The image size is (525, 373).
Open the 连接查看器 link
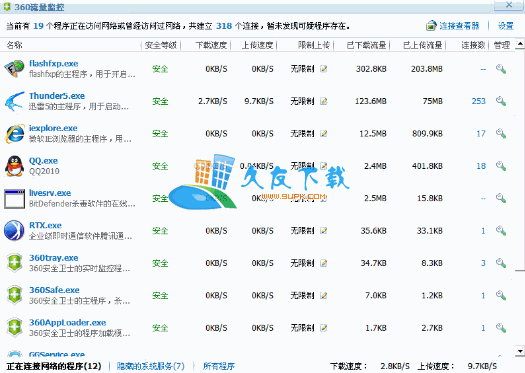tap(459, 26)
